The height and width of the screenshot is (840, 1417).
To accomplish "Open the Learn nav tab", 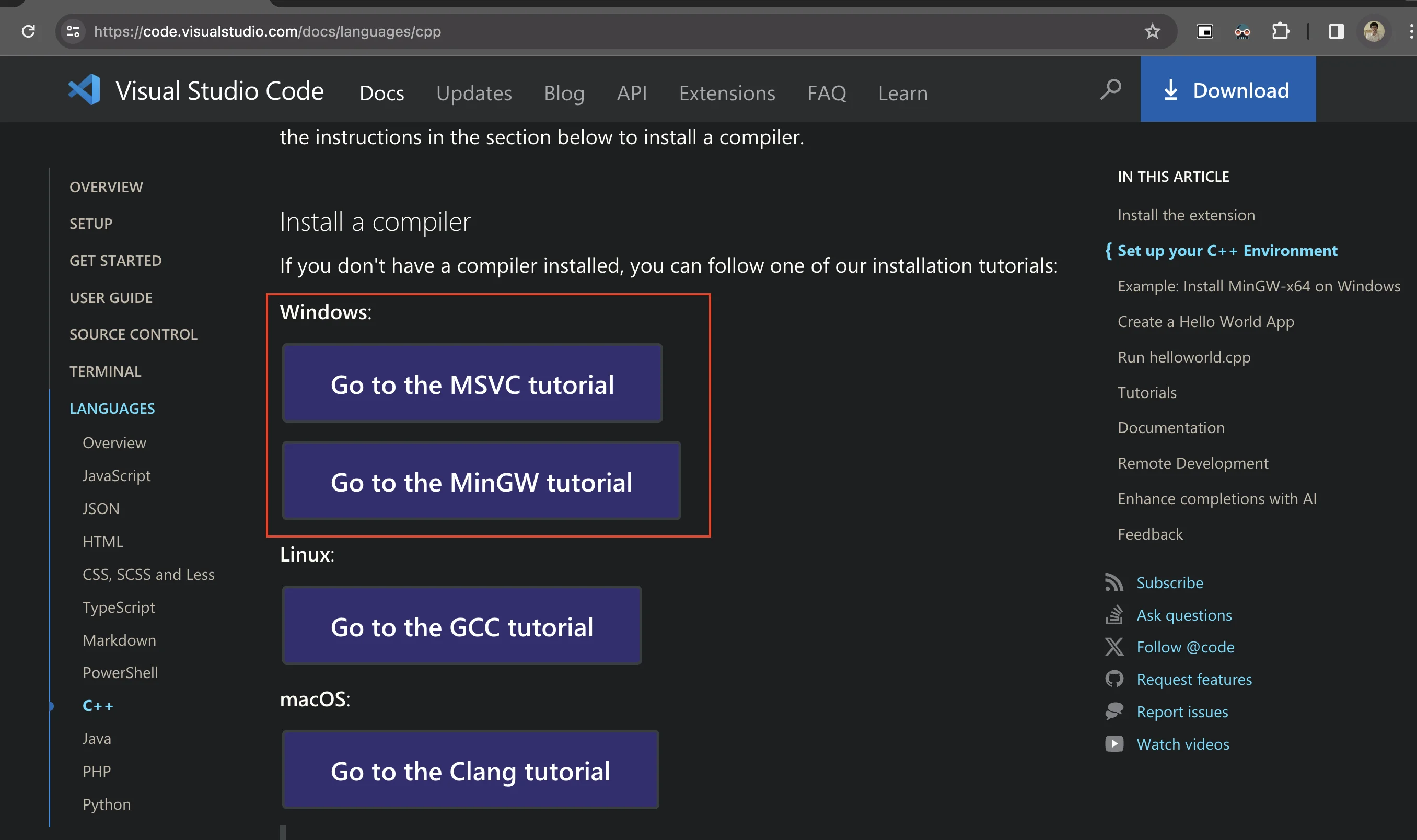I will pyautogui.click(x=902, y=93).
